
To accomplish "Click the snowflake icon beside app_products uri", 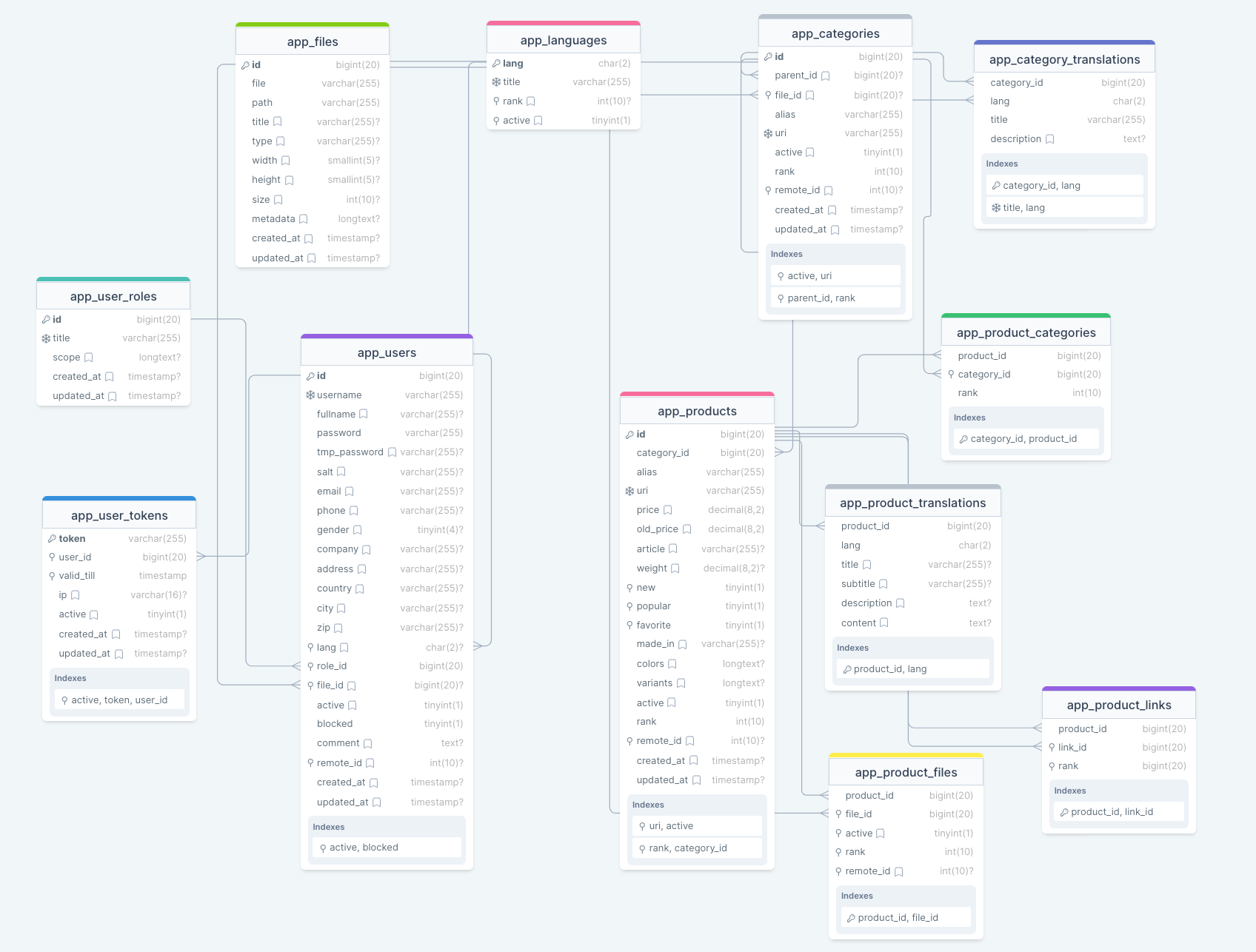I will tap(629, 491).
